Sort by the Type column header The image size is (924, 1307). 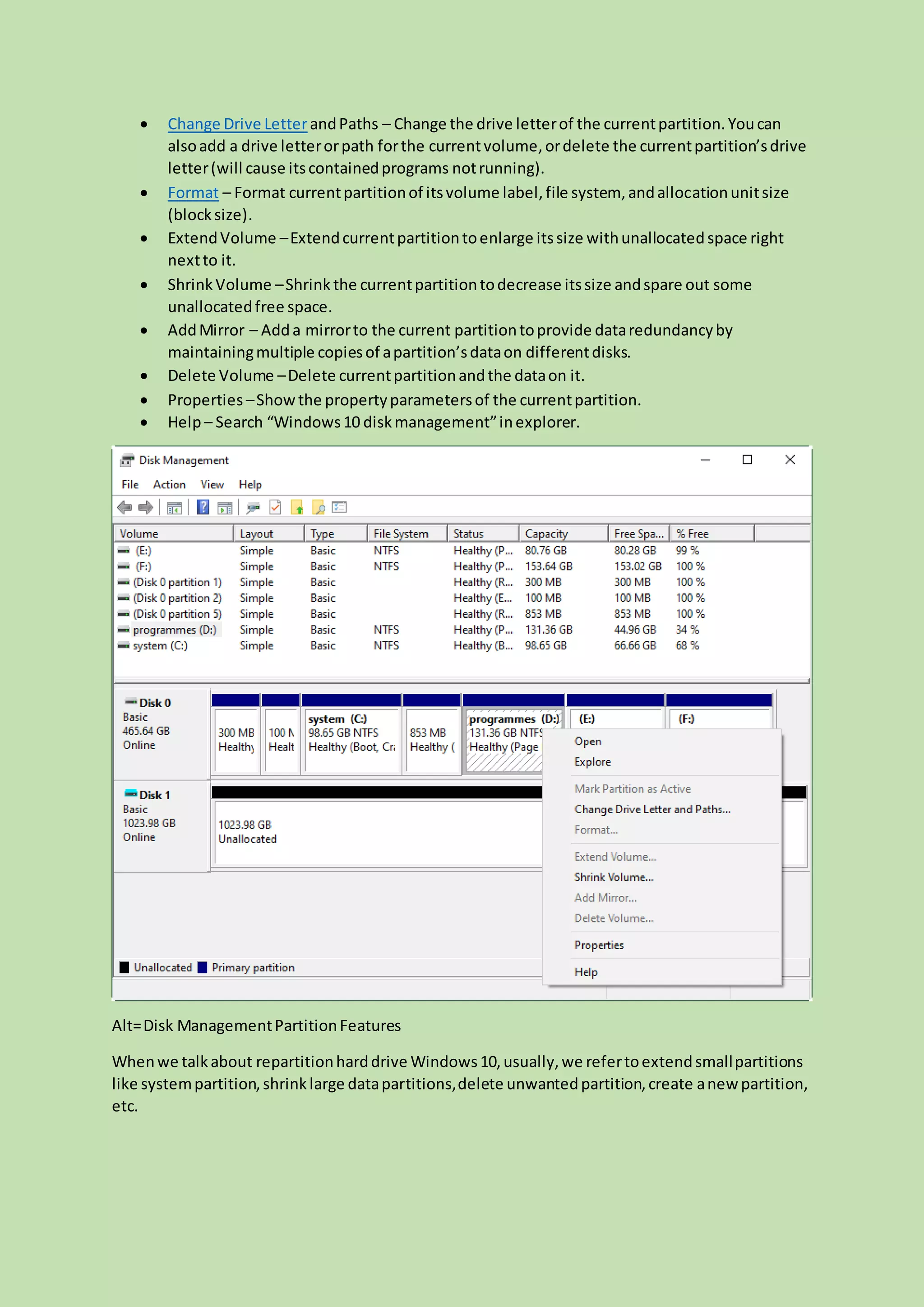point(336,533)
